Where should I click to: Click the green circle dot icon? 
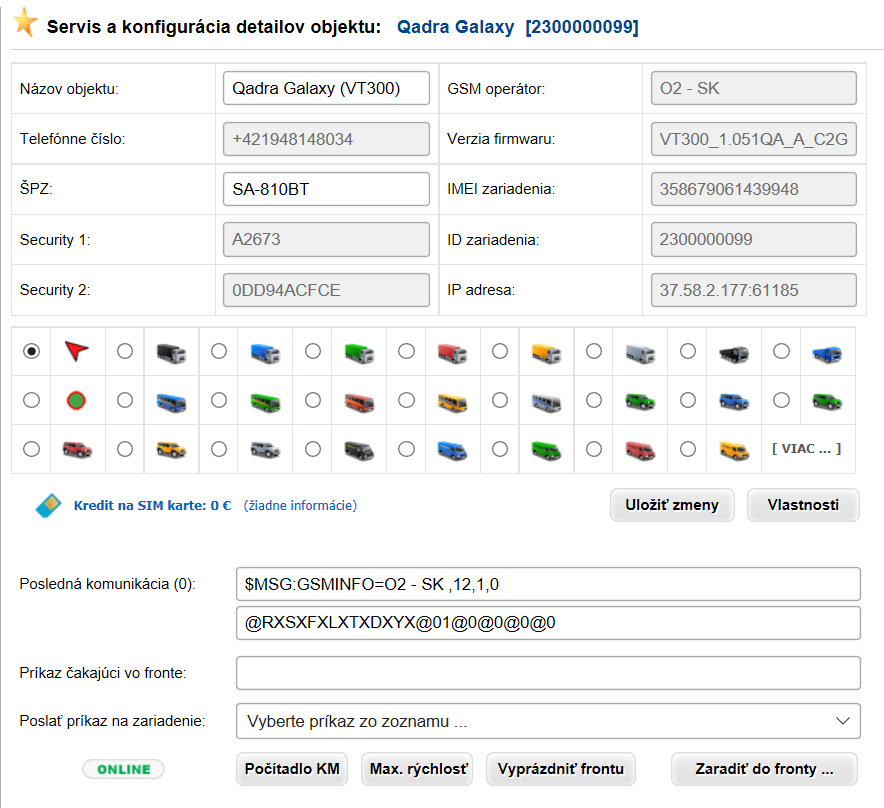pos(76,400)
